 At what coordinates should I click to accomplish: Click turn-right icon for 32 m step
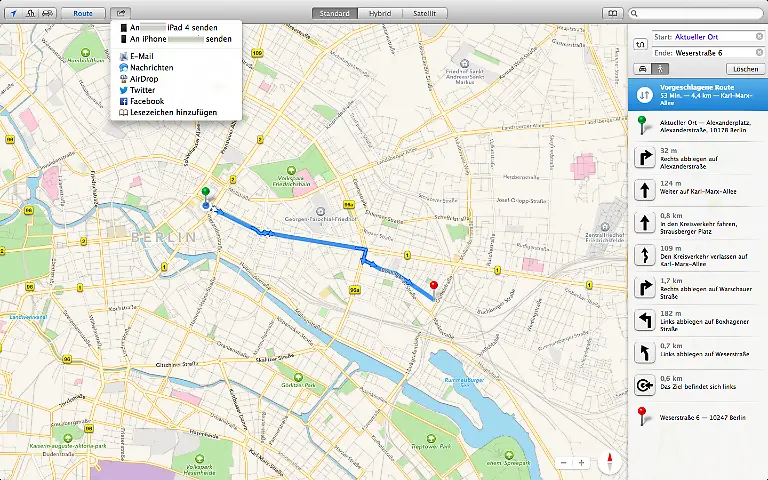[x=645, y=158]
